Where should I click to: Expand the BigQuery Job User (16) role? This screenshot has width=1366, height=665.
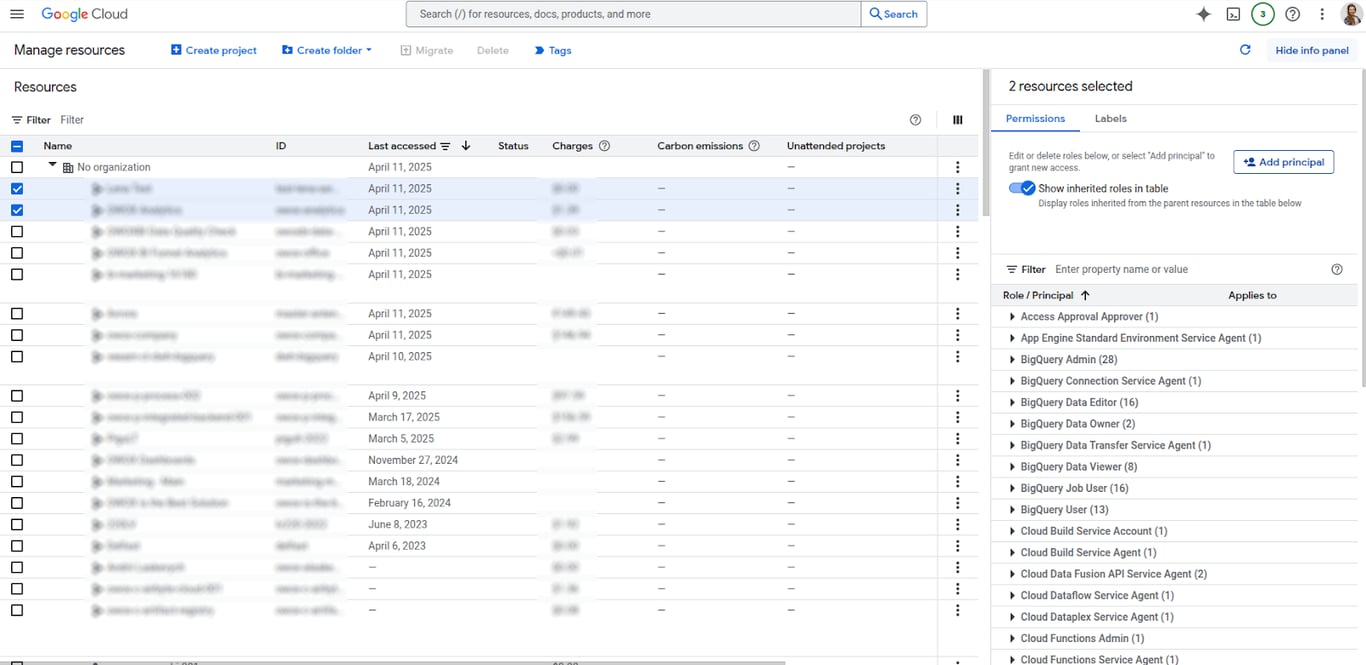1012,489
